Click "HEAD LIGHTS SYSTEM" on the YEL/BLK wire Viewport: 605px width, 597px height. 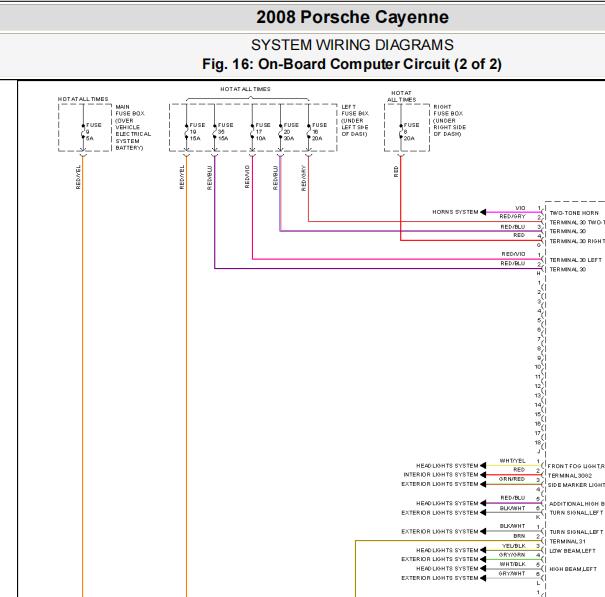447,550
